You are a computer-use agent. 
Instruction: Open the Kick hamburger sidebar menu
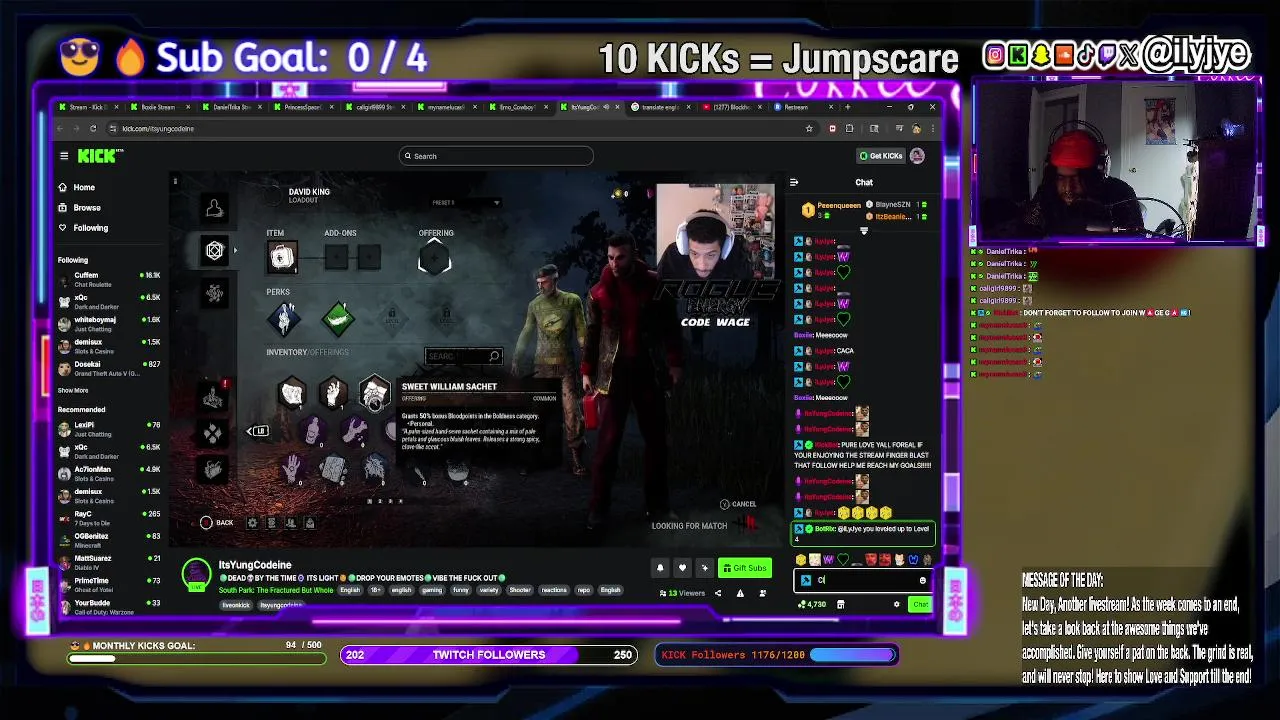[x=64, y=156]
